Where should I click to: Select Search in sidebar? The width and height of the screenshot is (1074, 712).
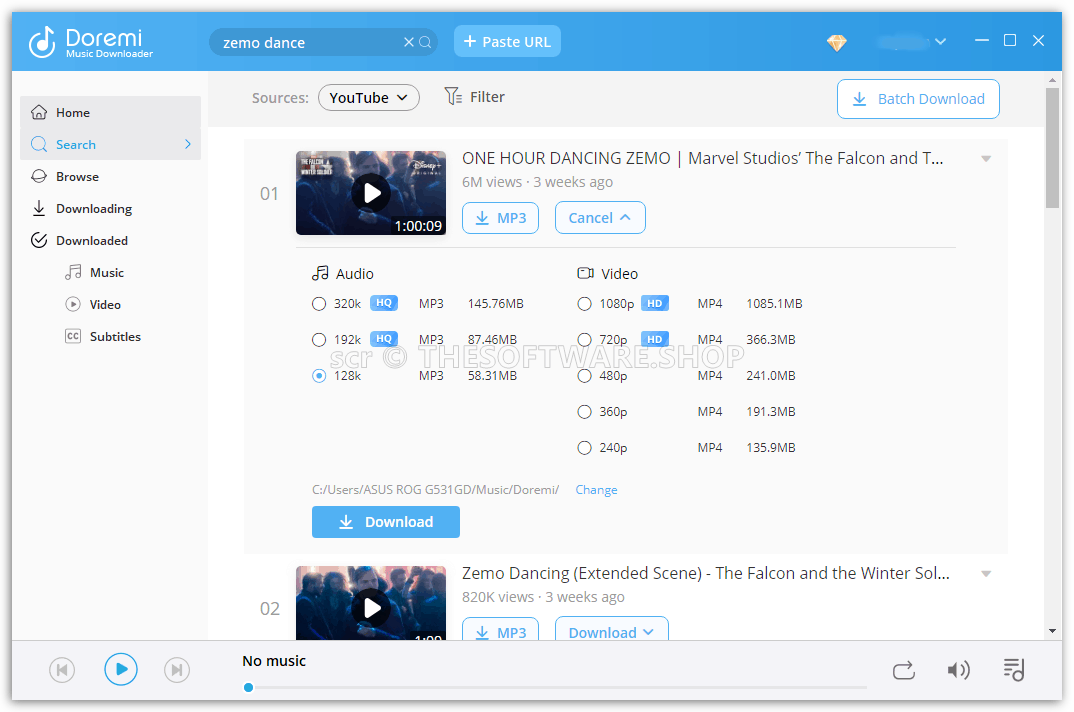(x=110, y=145)
